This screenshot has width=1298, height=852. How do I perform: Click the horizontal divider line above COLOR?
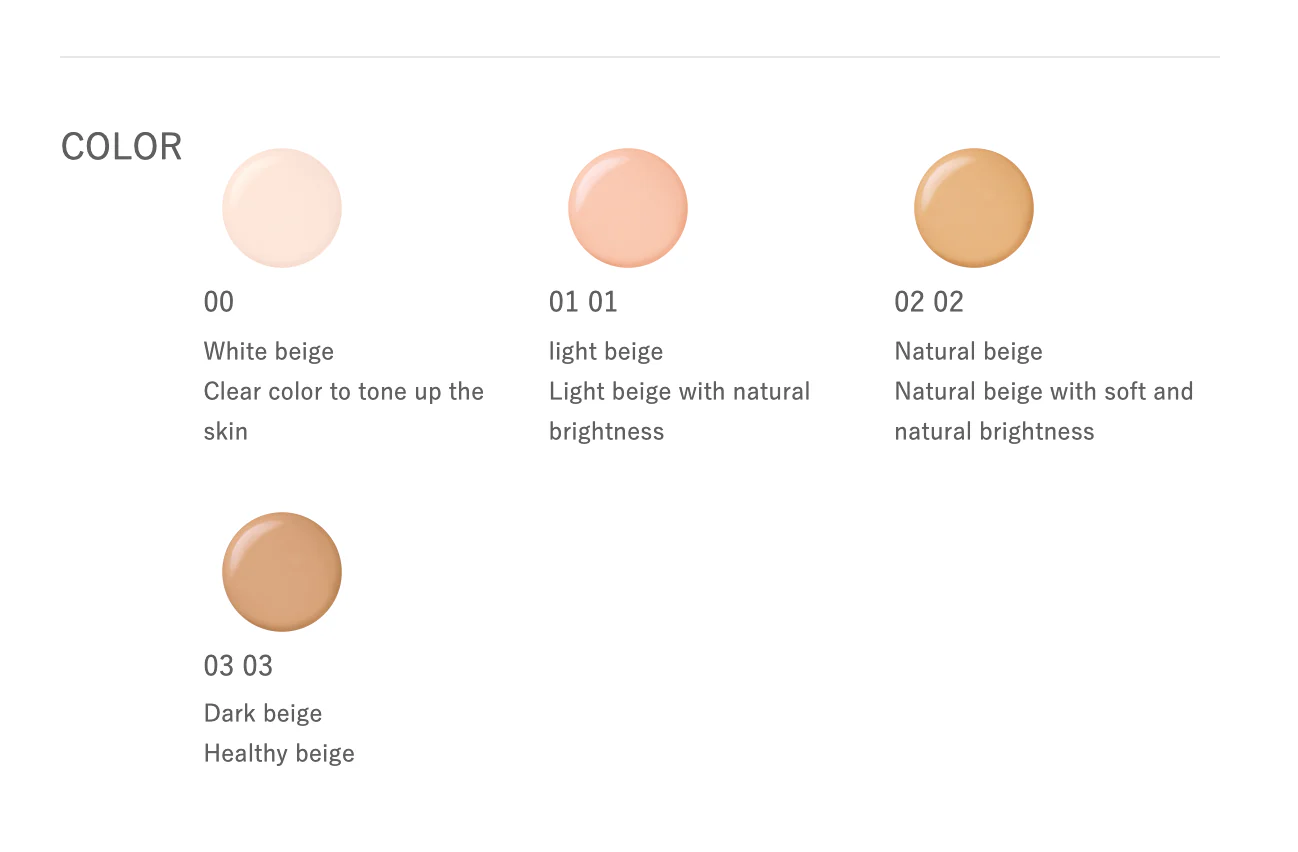point(640,57)
